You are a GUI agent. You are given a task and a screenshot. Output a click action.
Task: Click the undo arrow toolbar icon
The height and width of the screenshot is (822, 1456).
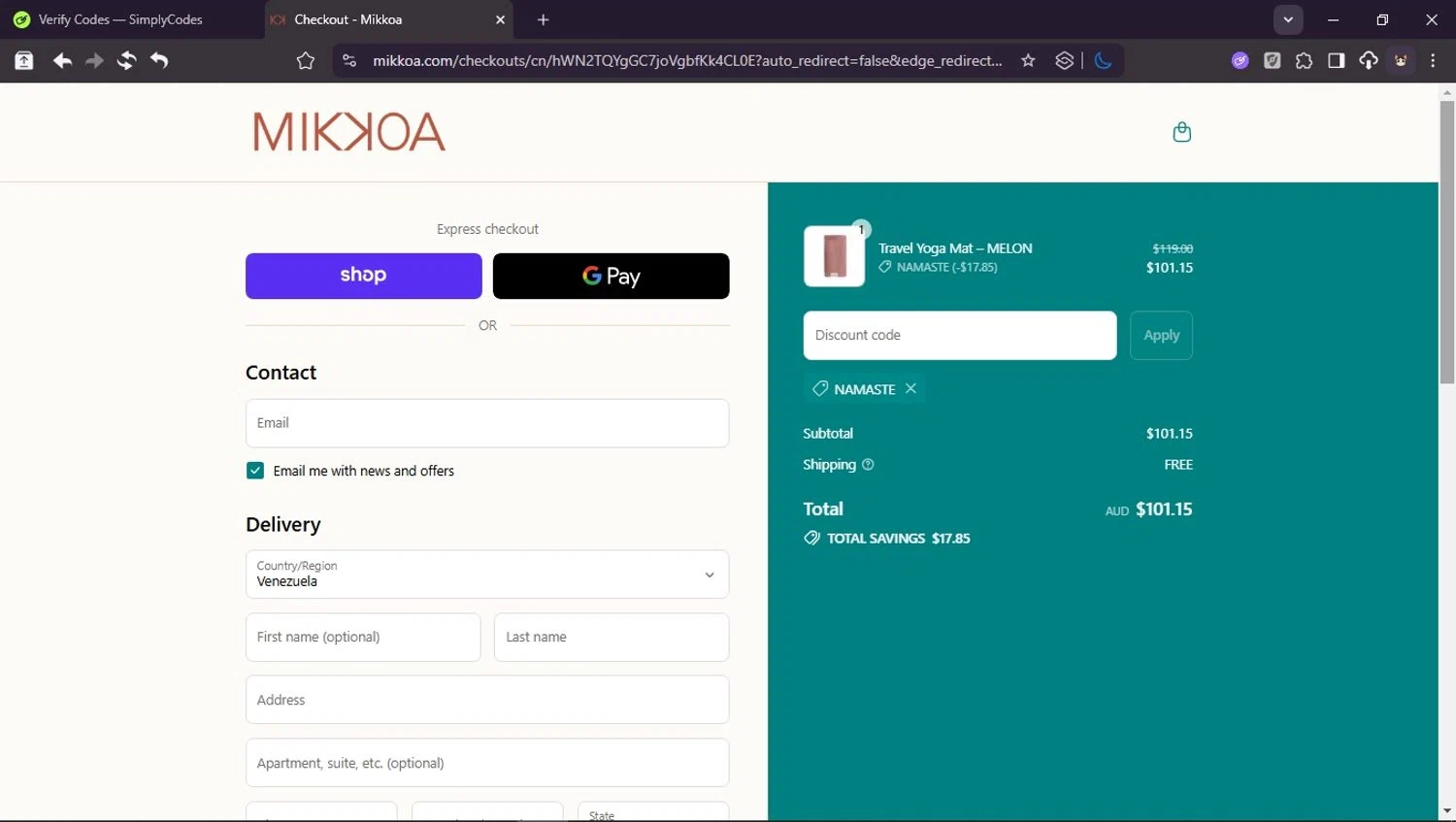point(159,60)
